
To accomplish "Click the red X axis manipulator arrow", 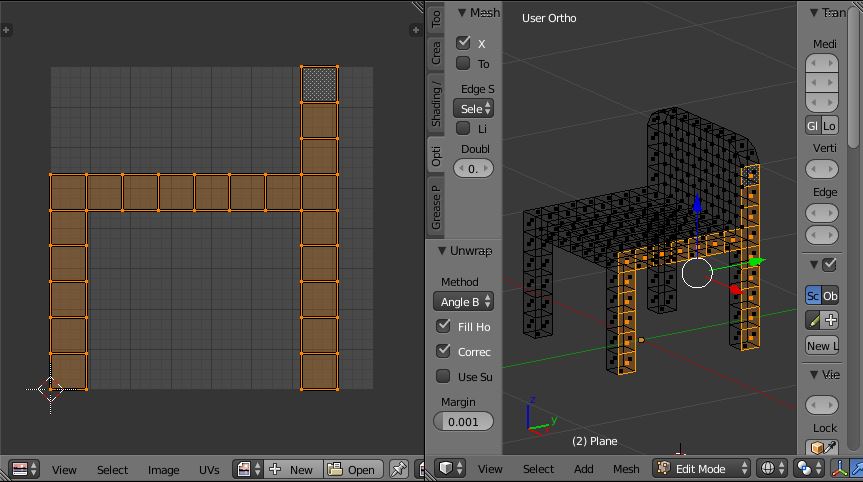I will (x=735, y=289).
